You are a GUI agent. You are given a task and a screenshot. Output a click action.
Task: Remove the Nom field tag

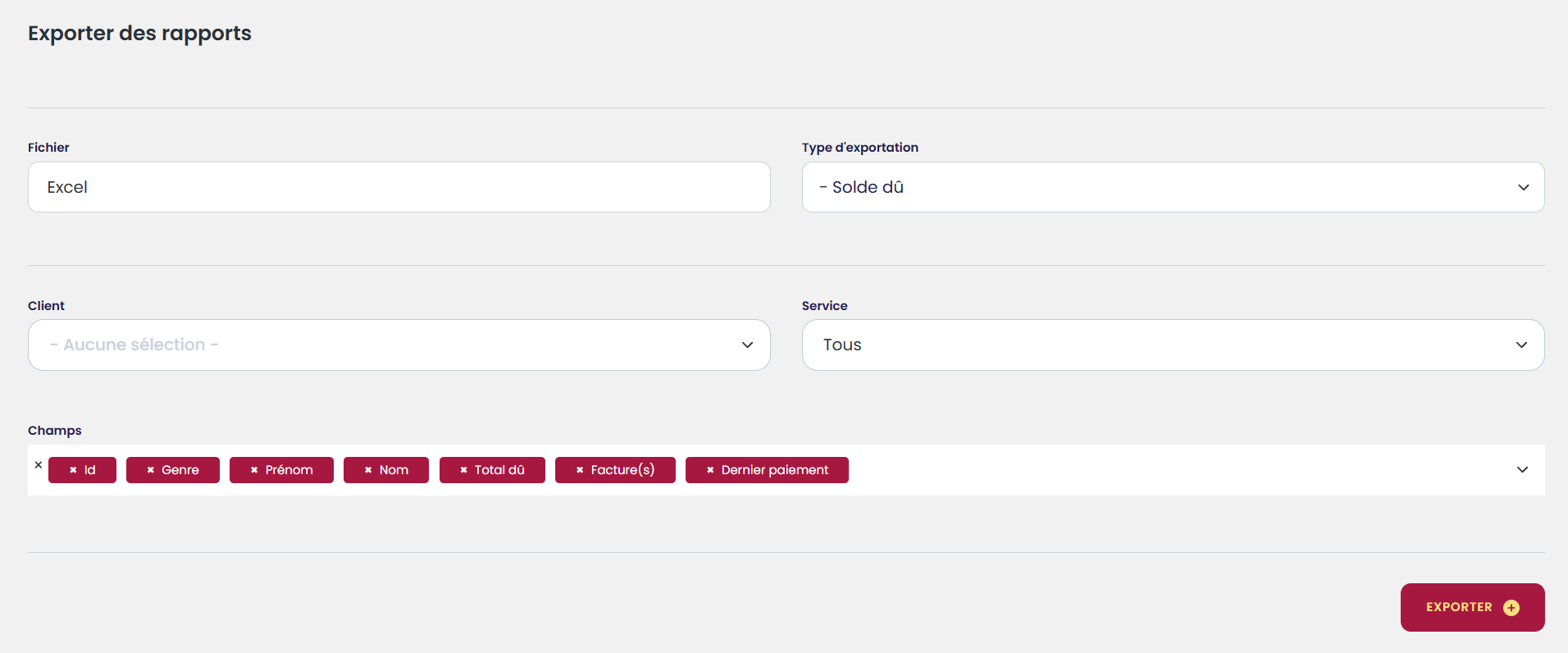(368, 470)
